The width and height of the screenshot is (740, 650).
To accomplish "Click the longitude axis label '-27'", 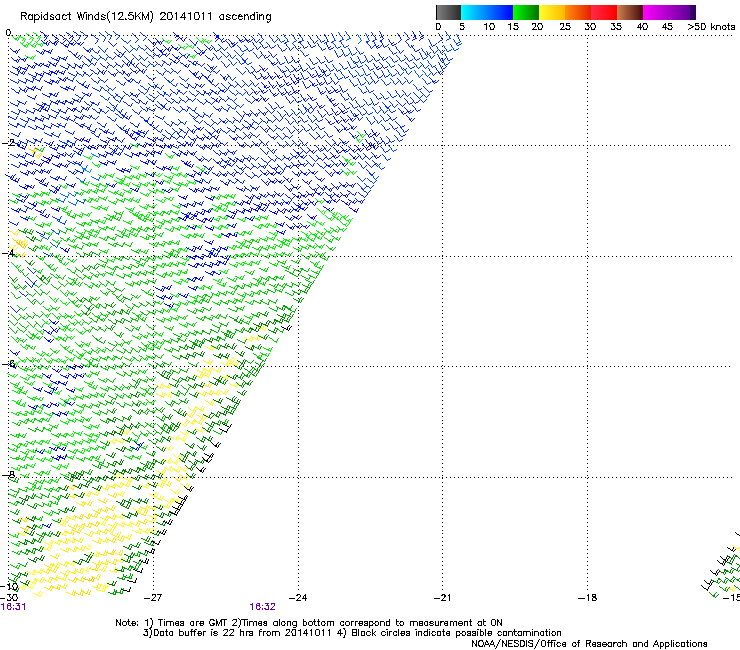I will 152,598.
